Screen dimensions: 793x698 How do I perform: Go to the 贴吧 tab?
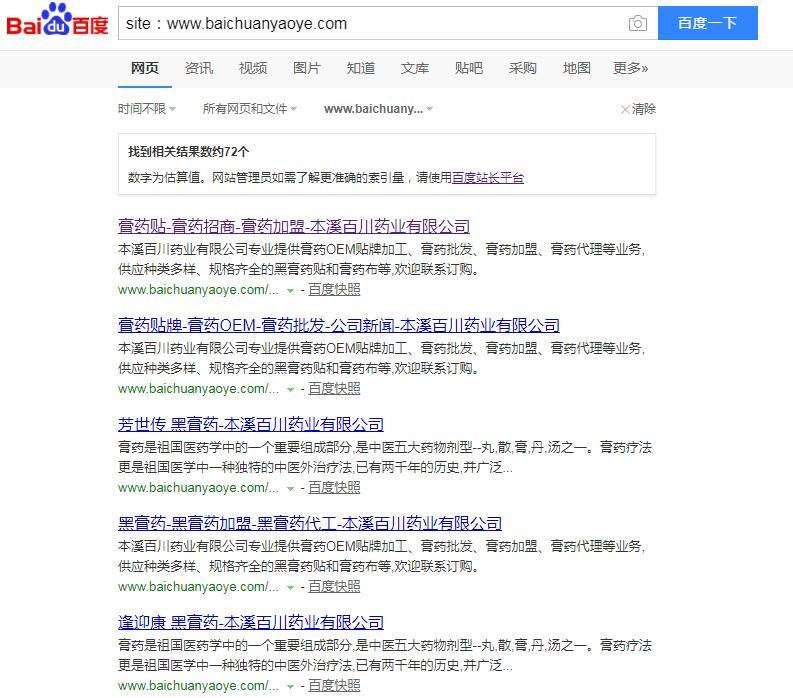[x=469, y=68]
